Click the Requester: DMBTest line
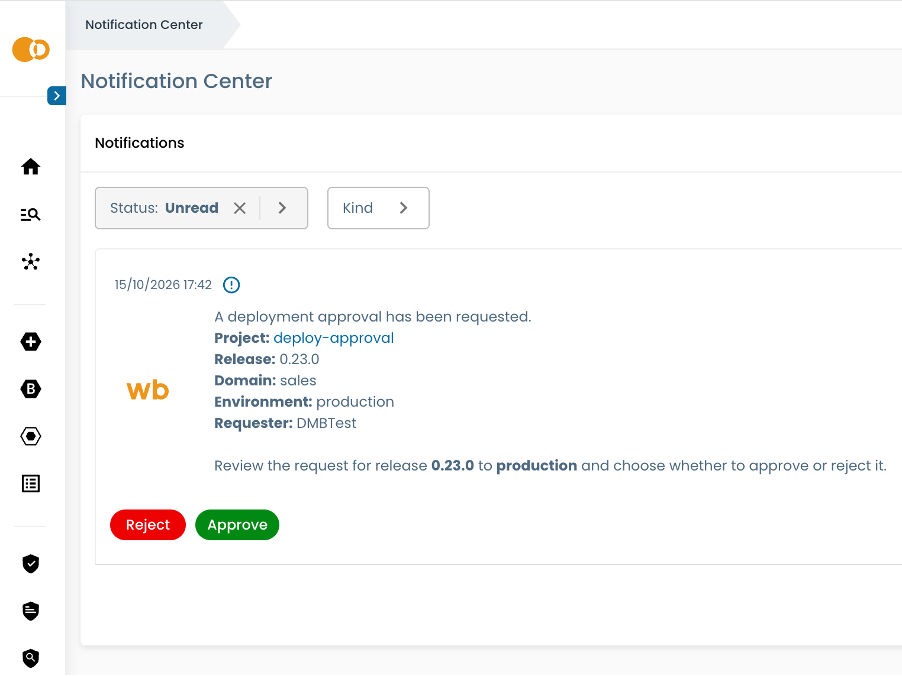902x676 pixels. click(285, 423)
